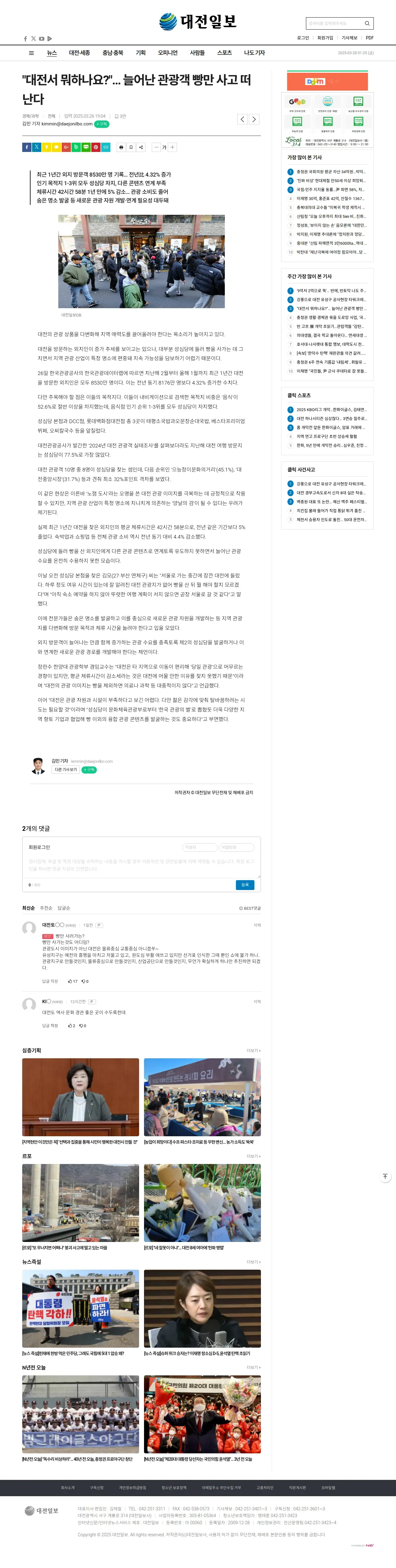The height and width of the screenshot is (1568, 396).
Task: Click the search magnifier icon
Action: point(367,23)
